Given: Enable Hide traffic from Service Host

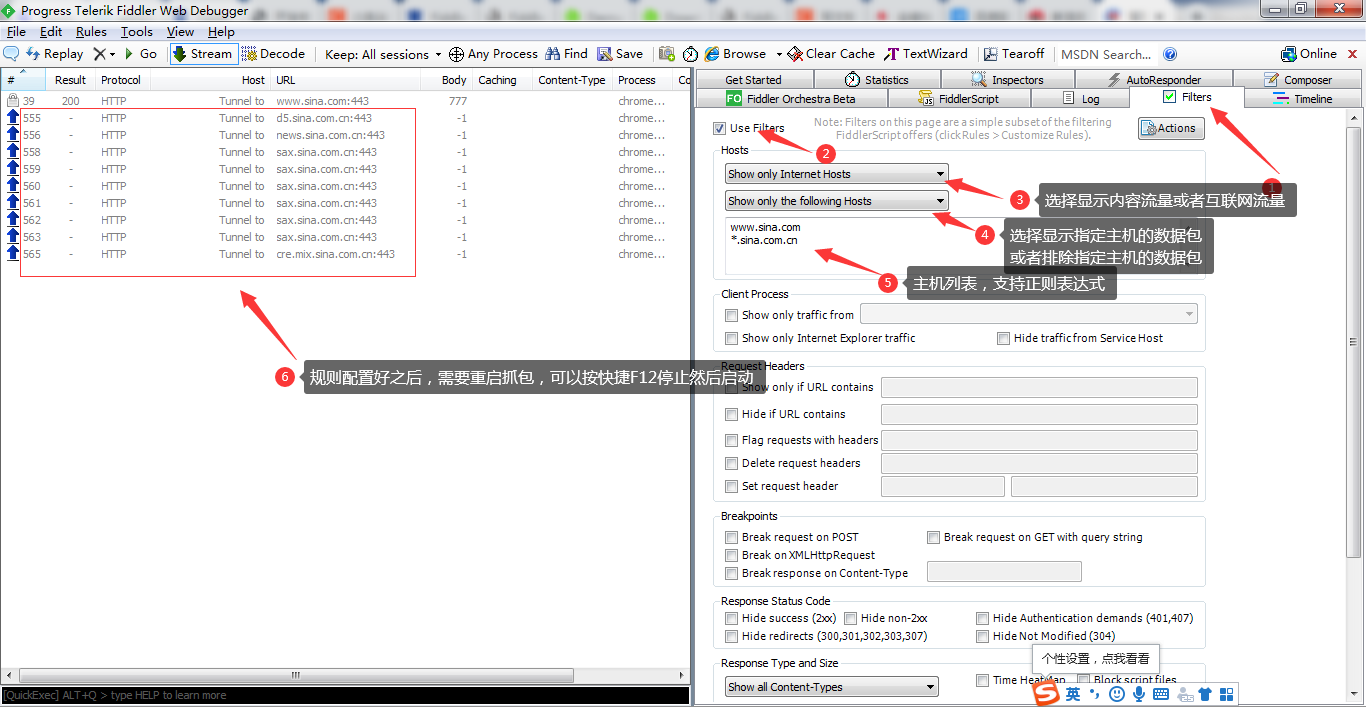Looking at the screenshot, I should point(1003,338).
